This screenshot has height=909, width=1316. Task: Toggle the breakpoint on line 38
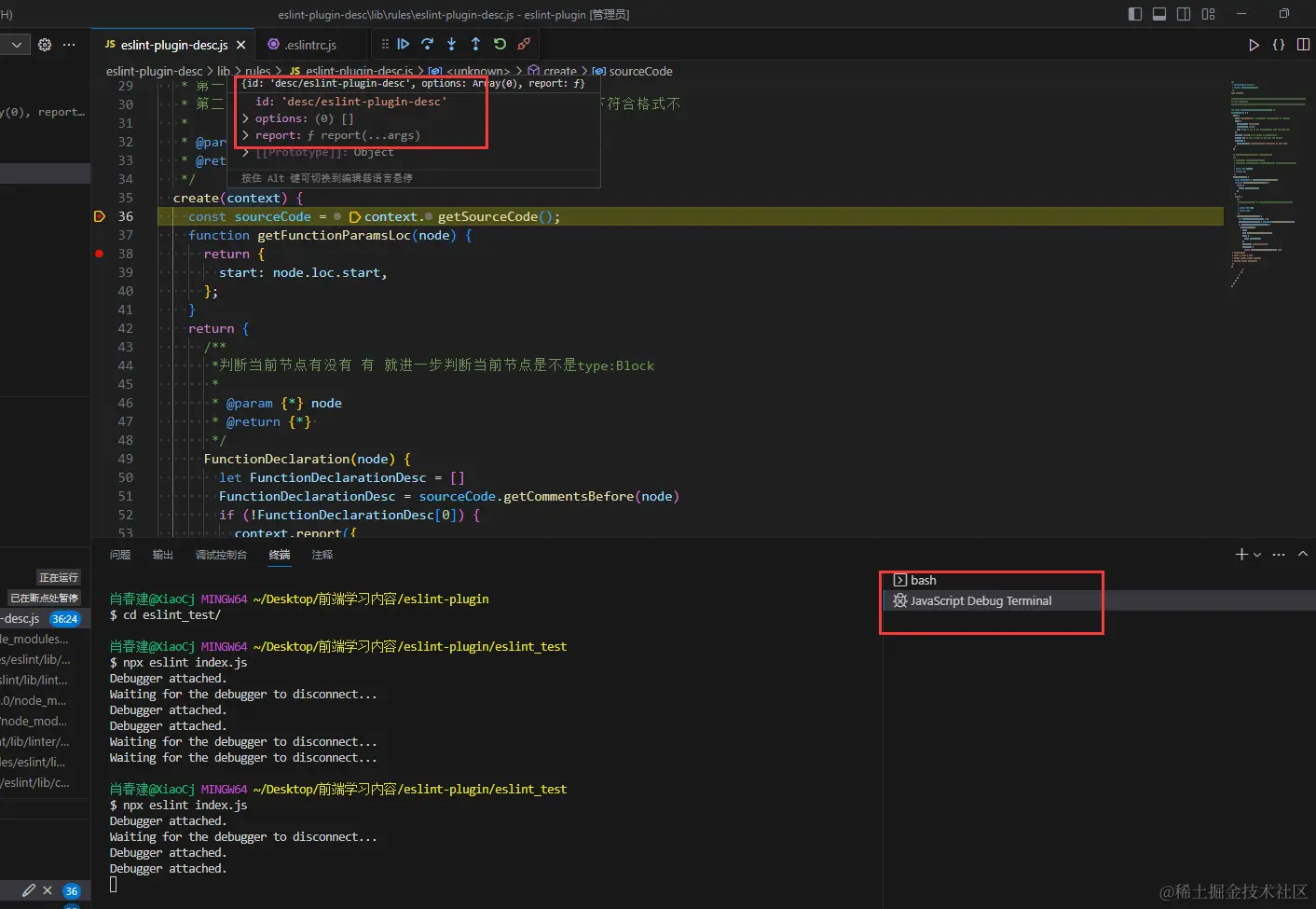[x=99, y=254]
